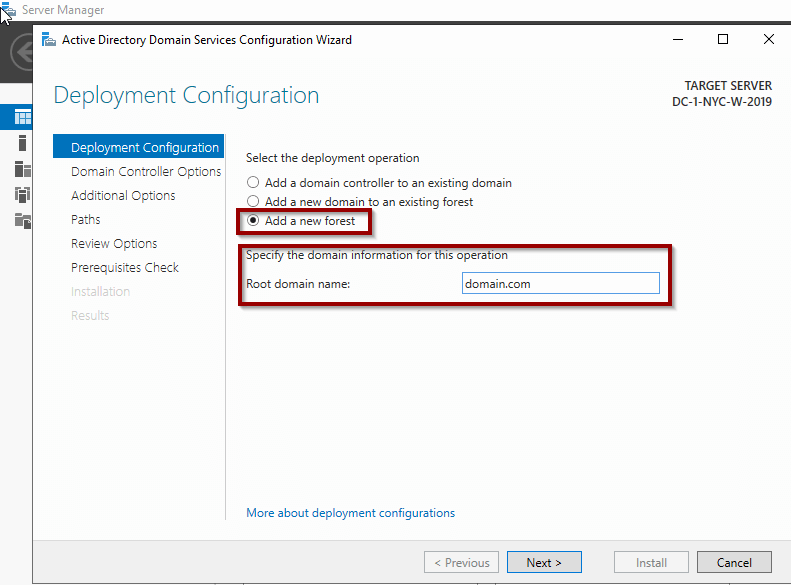The image size is (791, 585).
Task: Open the Deployment Configuration wizard step
Action: [x=138, y=147]
